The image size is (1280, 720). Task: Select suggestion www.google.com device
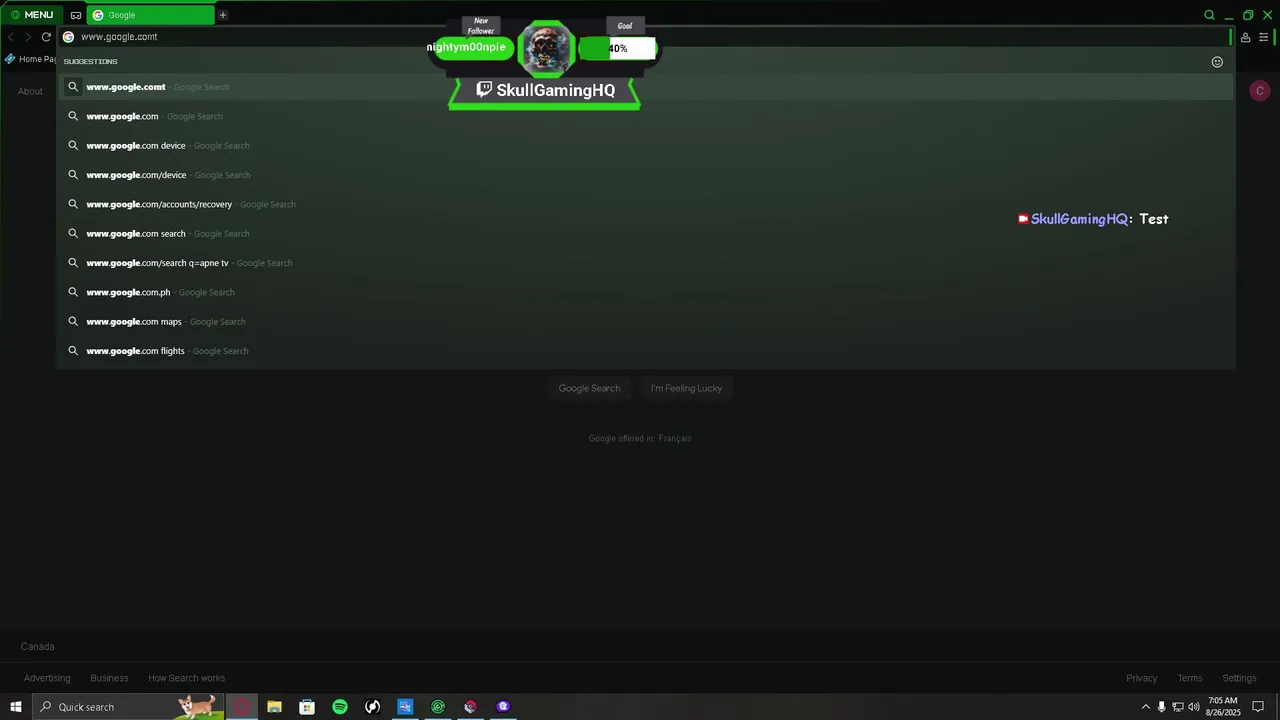(x=646, y=145)
